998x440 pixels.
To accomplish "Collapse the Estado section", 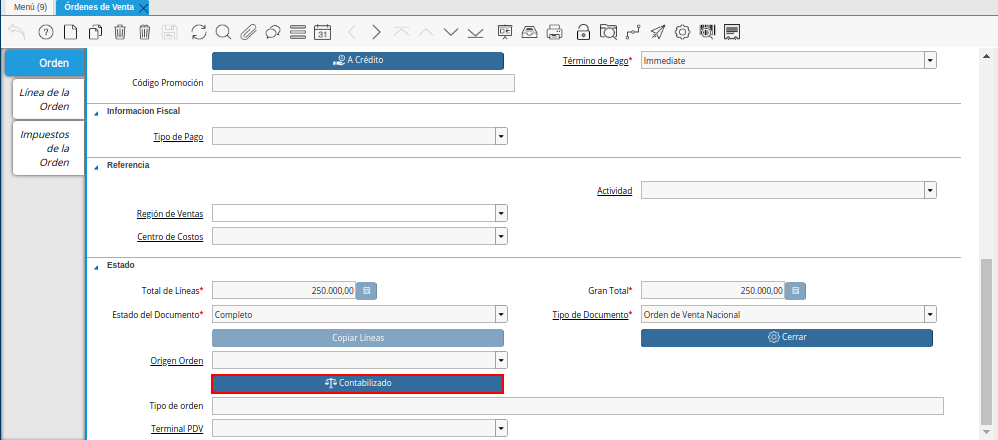I will point(97,267).
